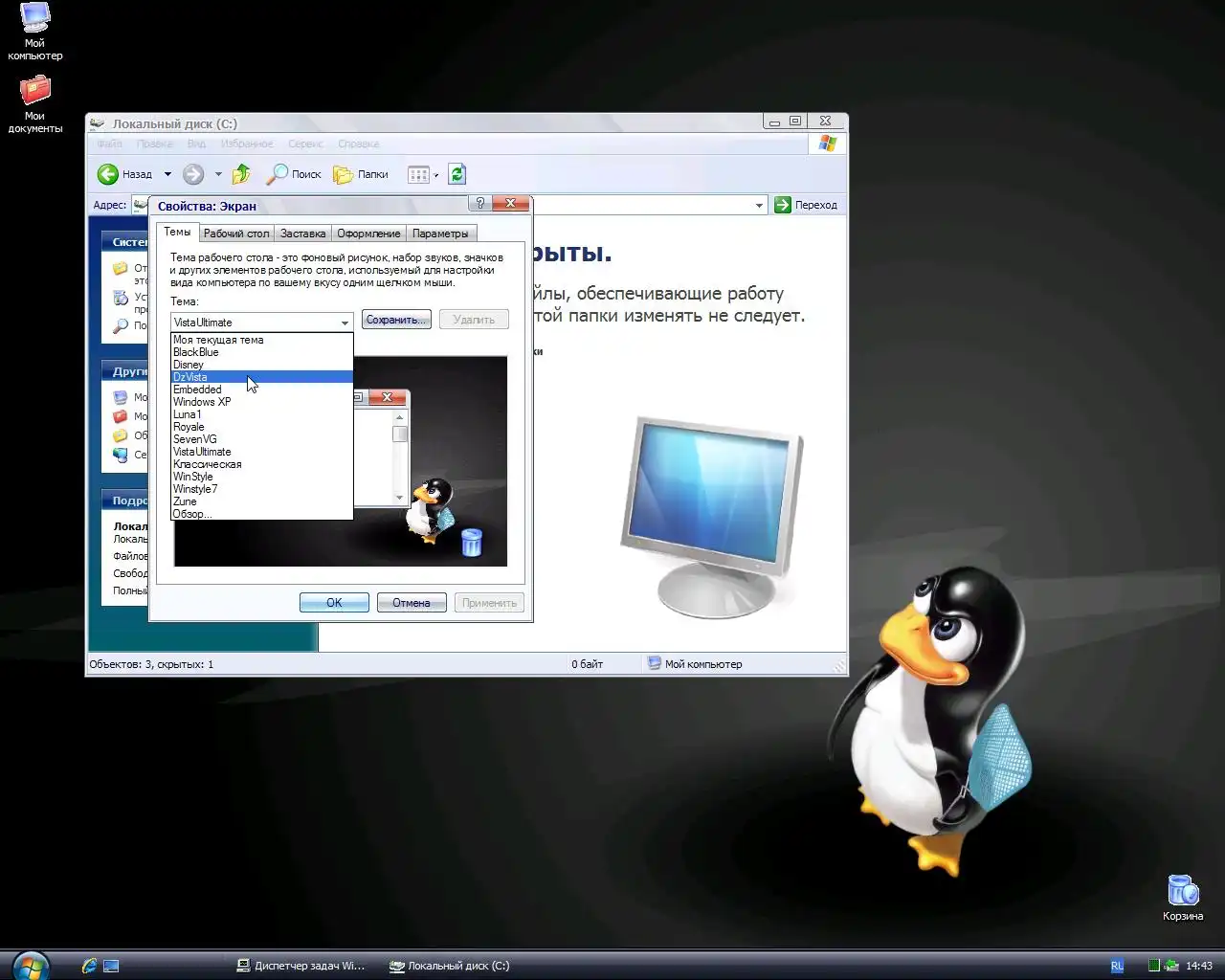Open the Параметры tab
Image resolution: width=1225 pixels, height=980 pixels.
click(440, 234)
